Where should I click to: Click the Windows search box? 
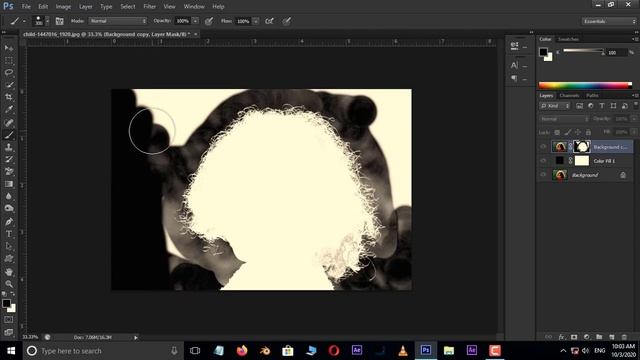tap(102, 351)
